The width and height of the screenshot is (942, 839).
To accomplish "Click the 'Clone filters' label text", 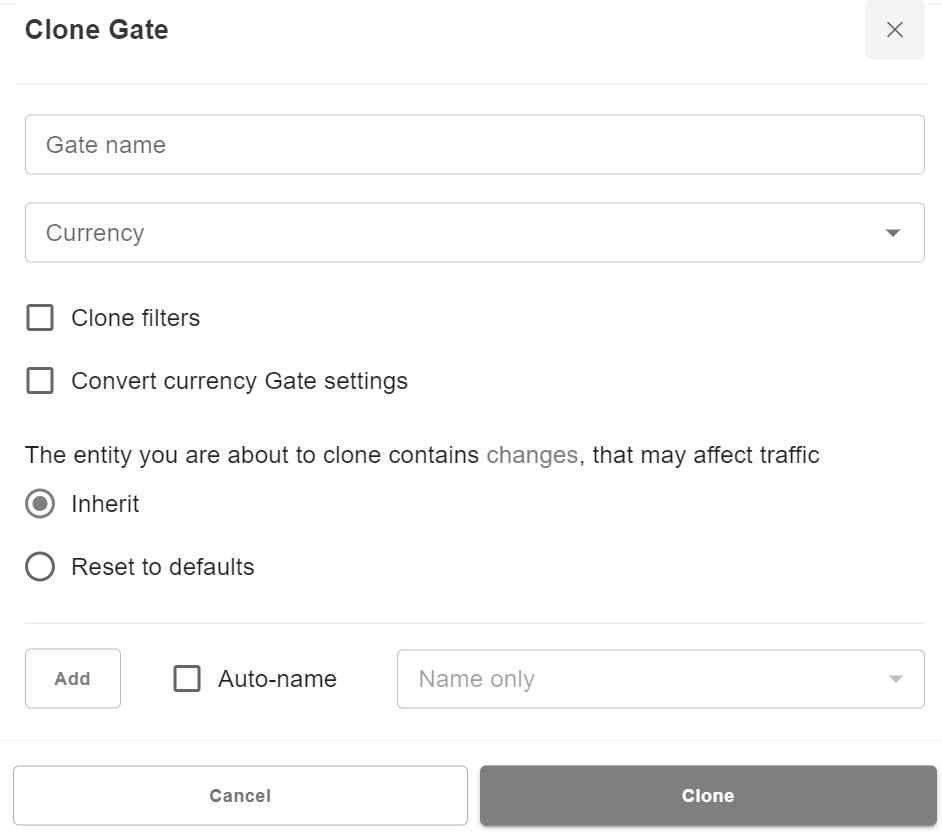I will point(135,318).
